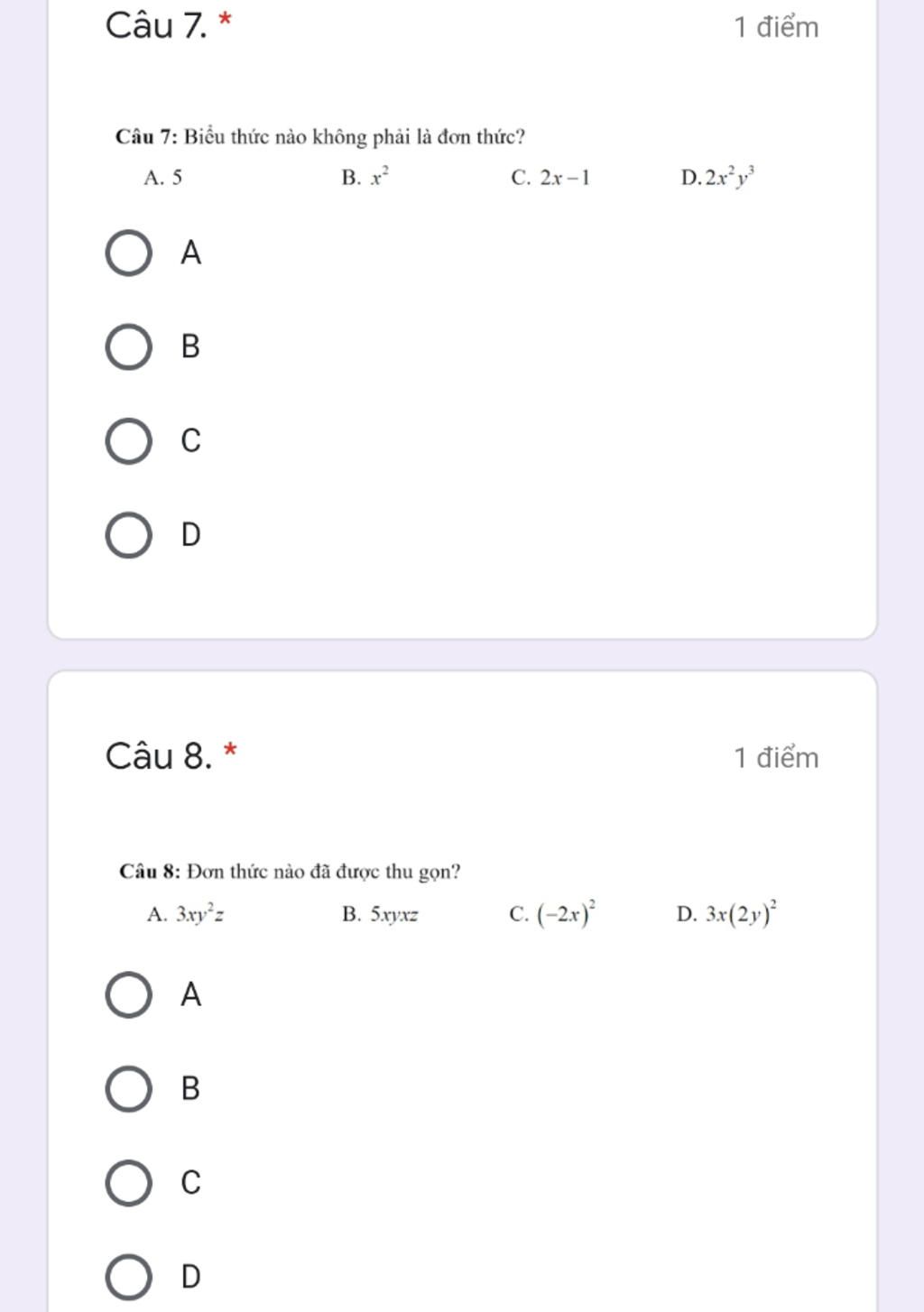Select radio option A under Câu 8

pos(128,995)
